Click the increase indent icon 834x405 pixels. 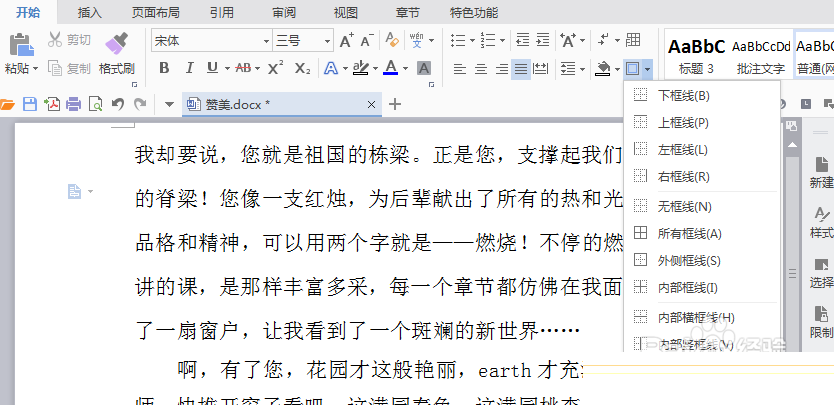click(543, 40)
